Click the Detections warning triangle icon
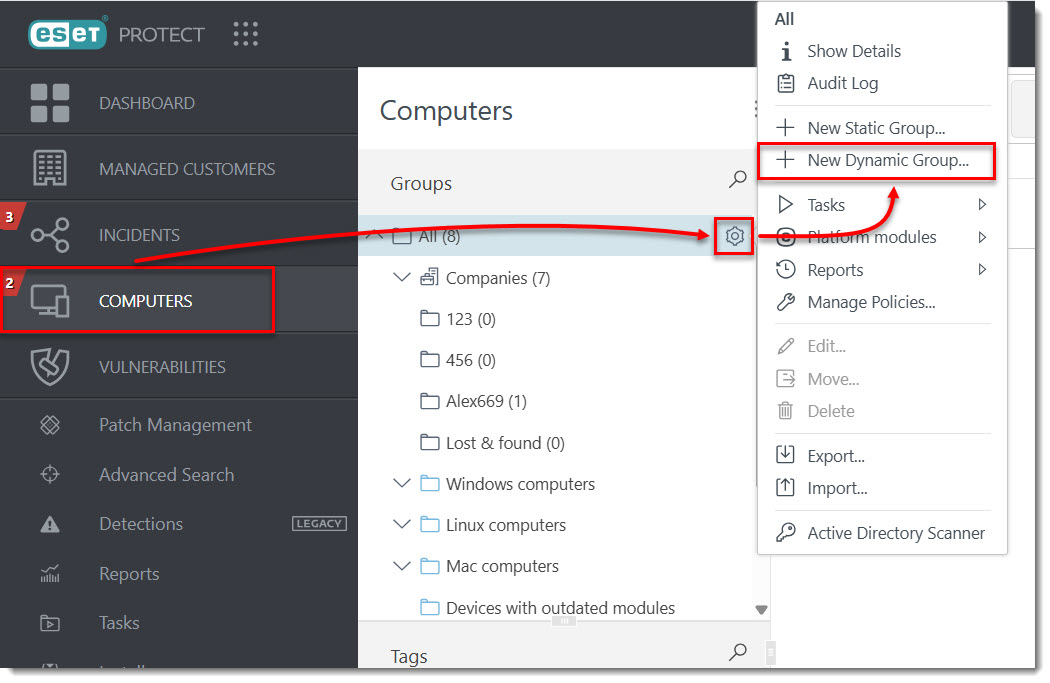Image resolution: width=1050 pixels, height=683 pixels. point(50,524)
